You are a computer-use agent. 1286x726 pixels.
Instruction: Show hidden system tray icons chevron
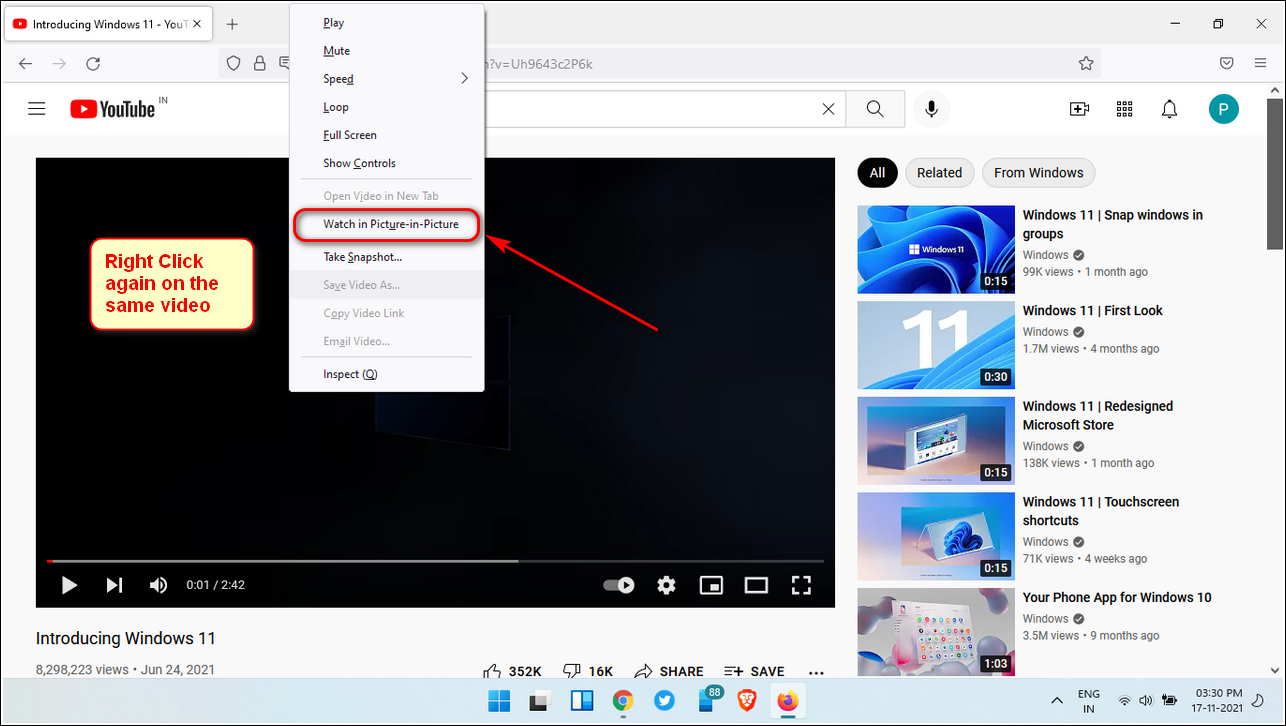click(x=1056, y=701)
